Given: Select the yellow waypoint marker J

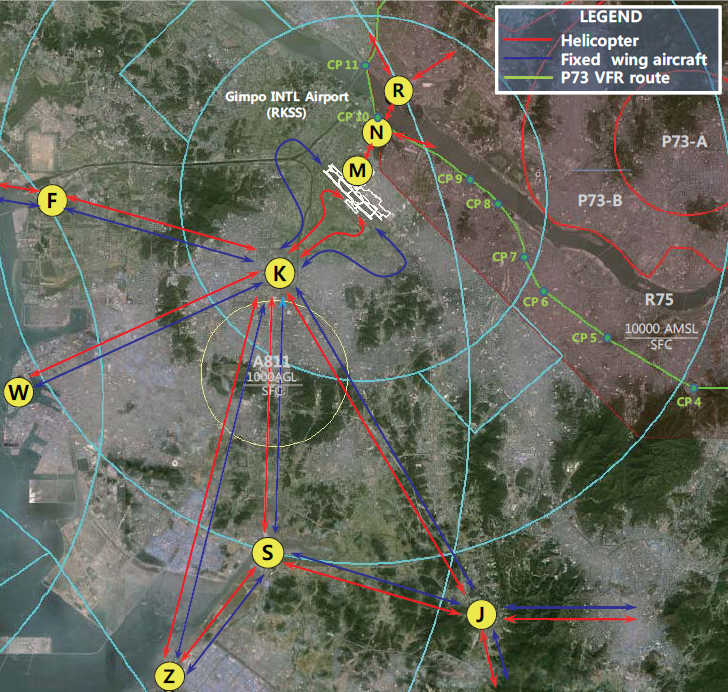Looking at the screenshot, I should 481,614.
